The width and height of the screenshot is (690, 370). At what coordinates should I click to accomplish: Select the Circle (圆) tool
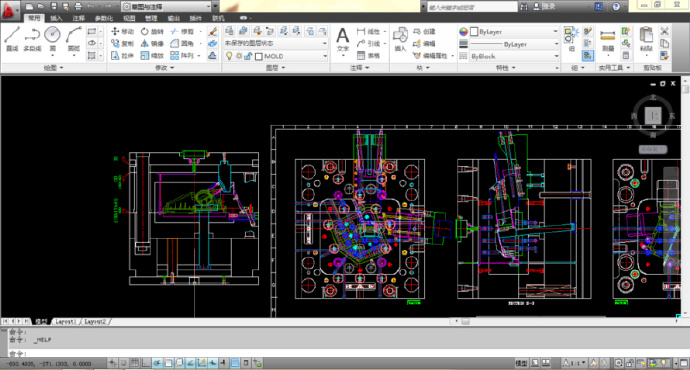pyautogui.click(x=52, y=38)
